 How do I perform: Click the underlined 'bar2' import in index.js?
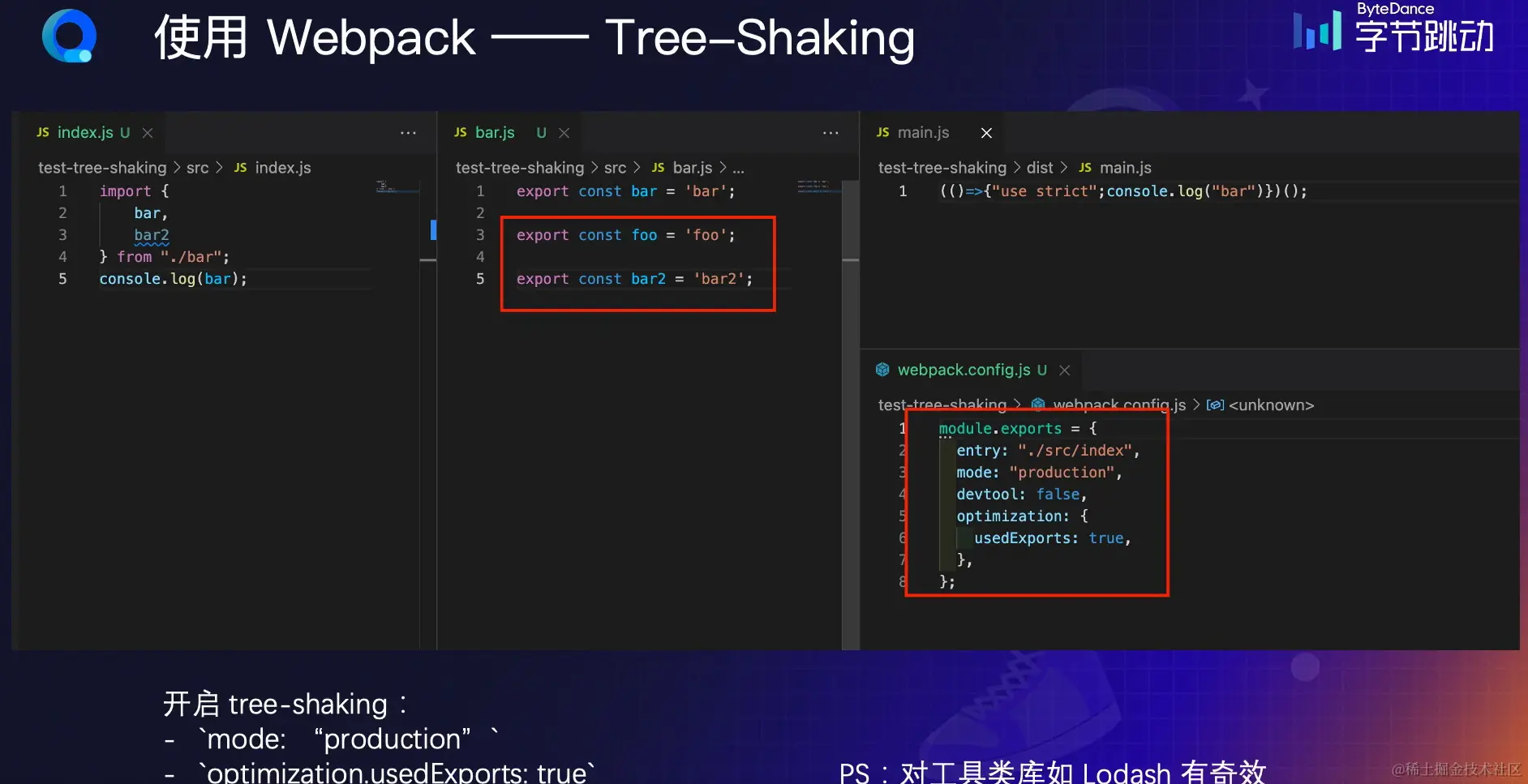click(152, 235)
